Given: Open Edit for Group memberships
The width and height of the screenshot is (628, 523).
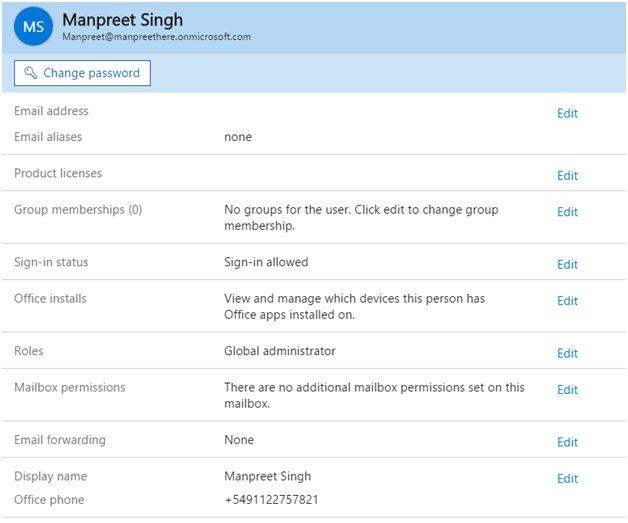Looking at the screenshot, I should (x=567, y=212).
